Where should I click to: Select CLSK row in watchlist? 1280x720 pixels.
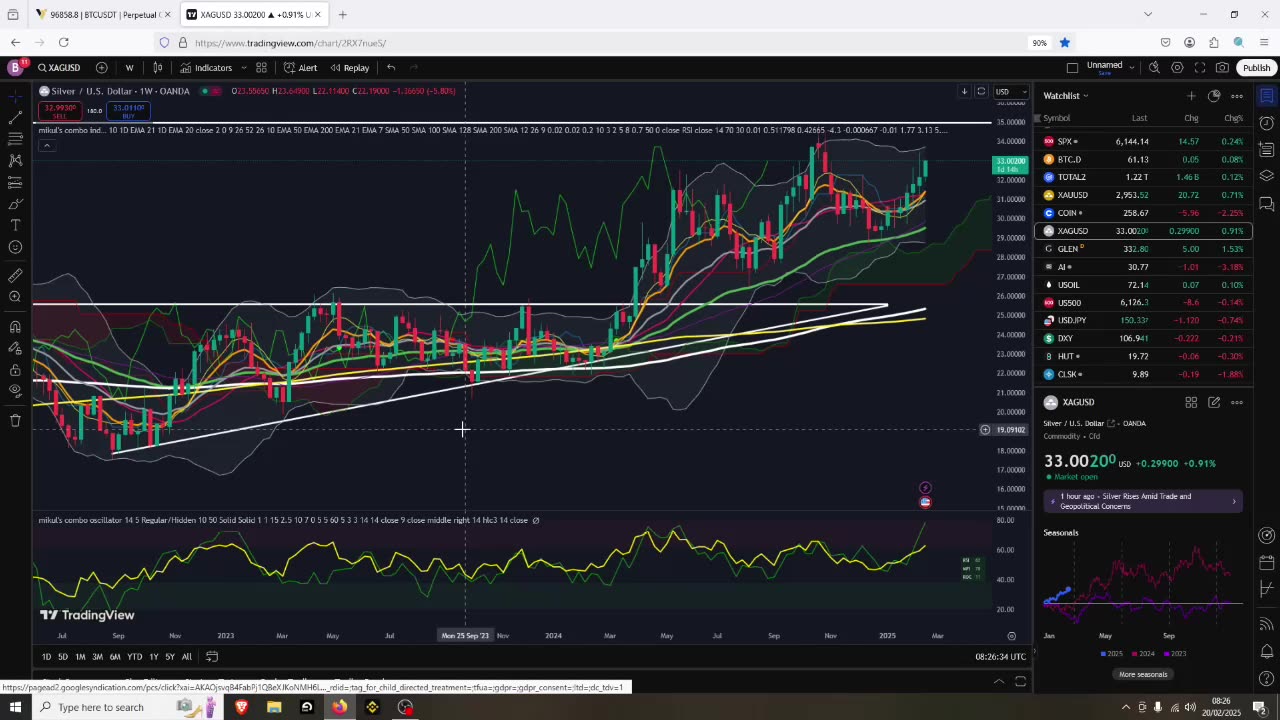[1143, 374]
